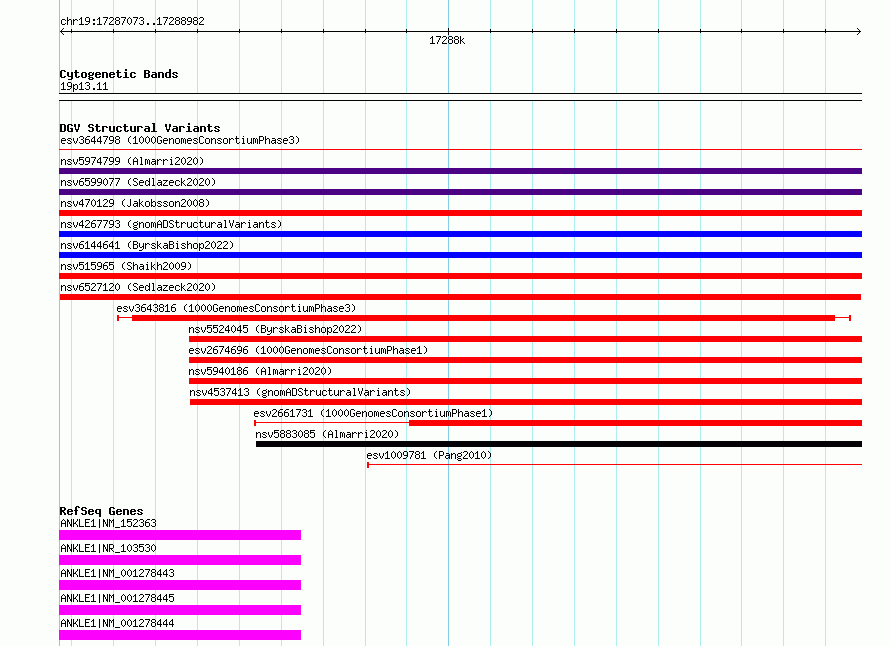Click the ruler's right end arrow
The image size is (890, 646).
(x=858, y=31)
